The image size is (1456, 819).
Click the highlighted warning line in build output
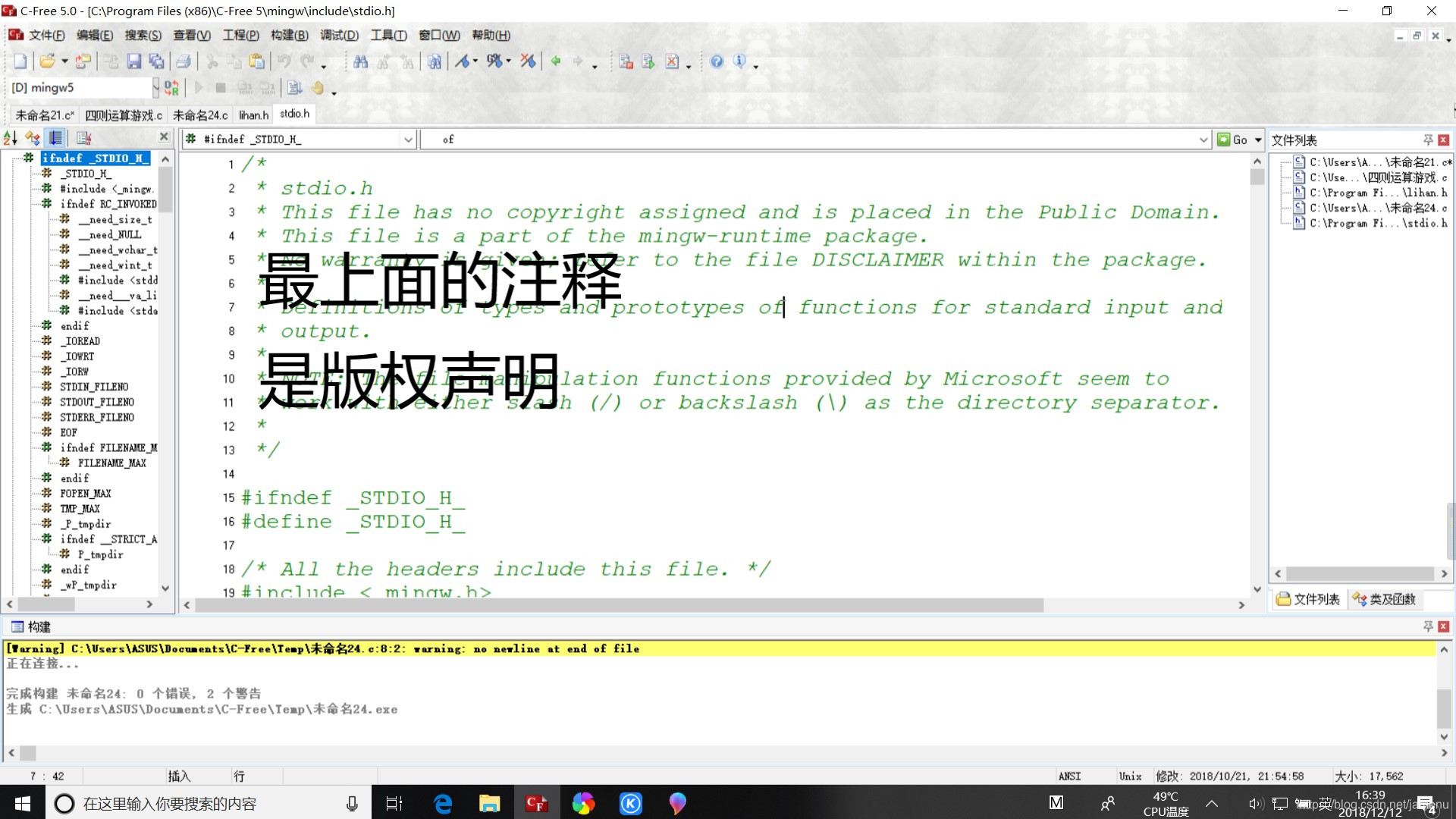point(719,649)
